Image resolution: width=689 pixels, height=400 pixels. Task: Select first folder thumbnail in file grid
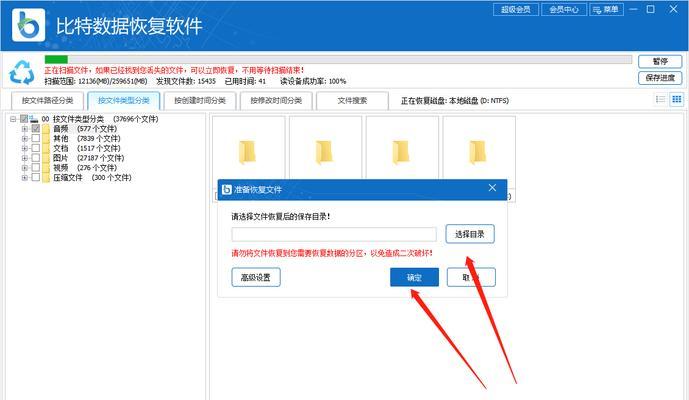pyautogui.click(x=248, y=152)
